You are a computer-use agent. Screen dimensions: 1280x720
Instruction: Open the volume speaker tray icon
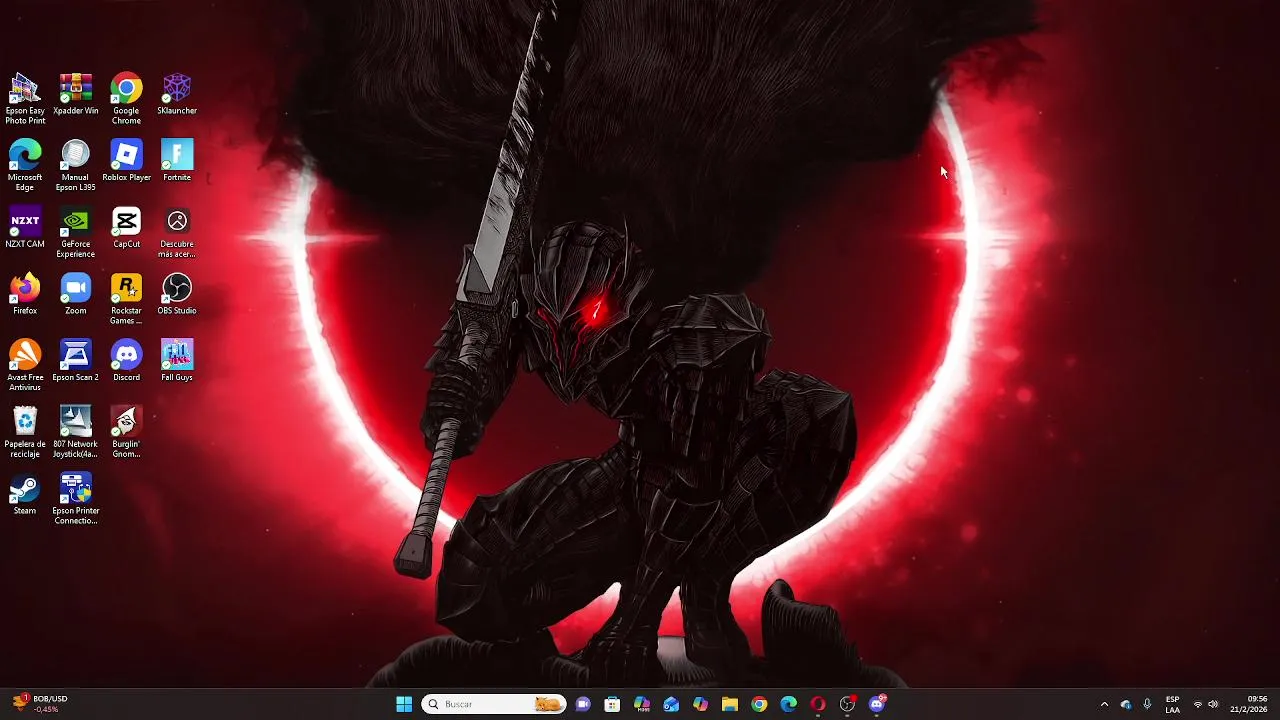click(1213, 704)
